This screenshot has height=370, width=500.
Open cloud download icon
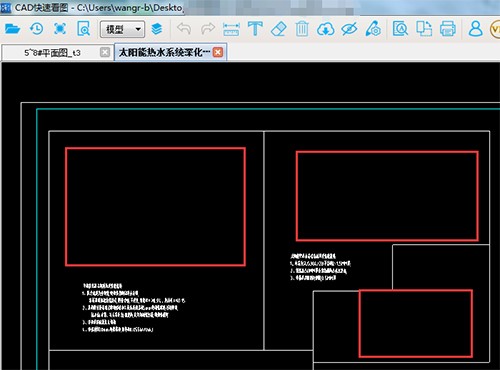point(325,29)
